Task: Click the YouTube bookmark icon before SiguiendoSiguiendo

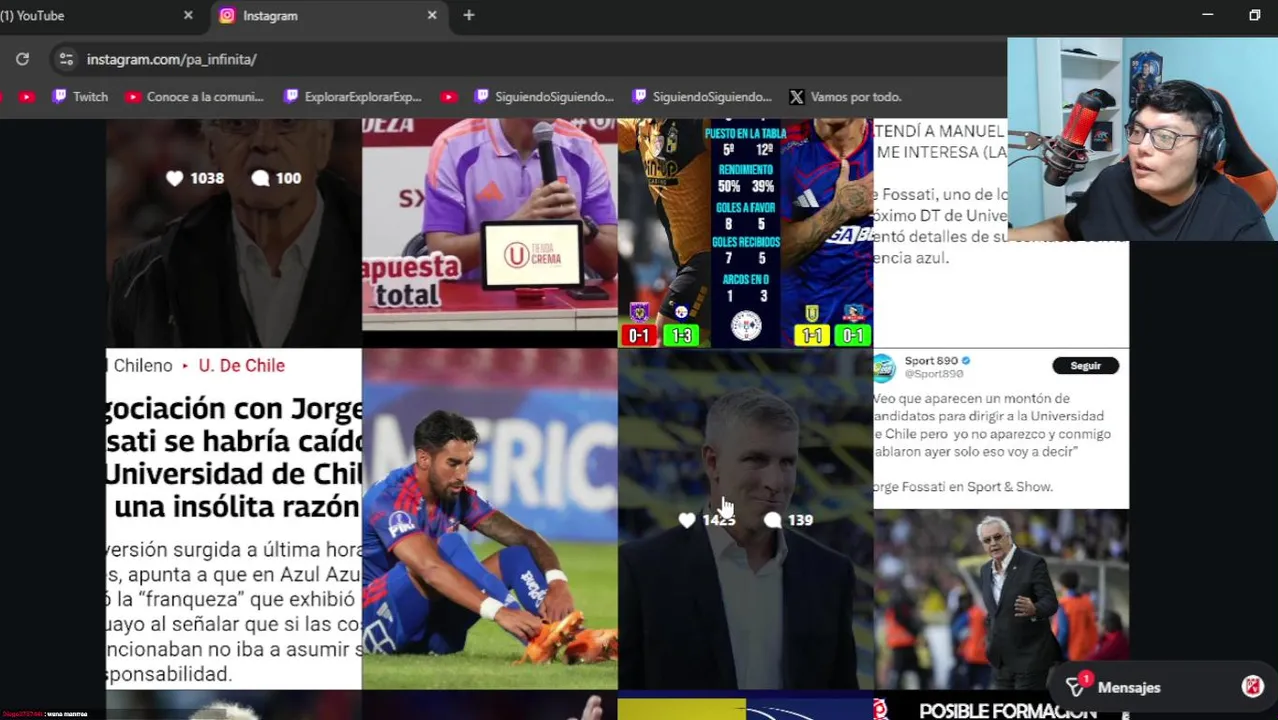Action: (449, 97)
